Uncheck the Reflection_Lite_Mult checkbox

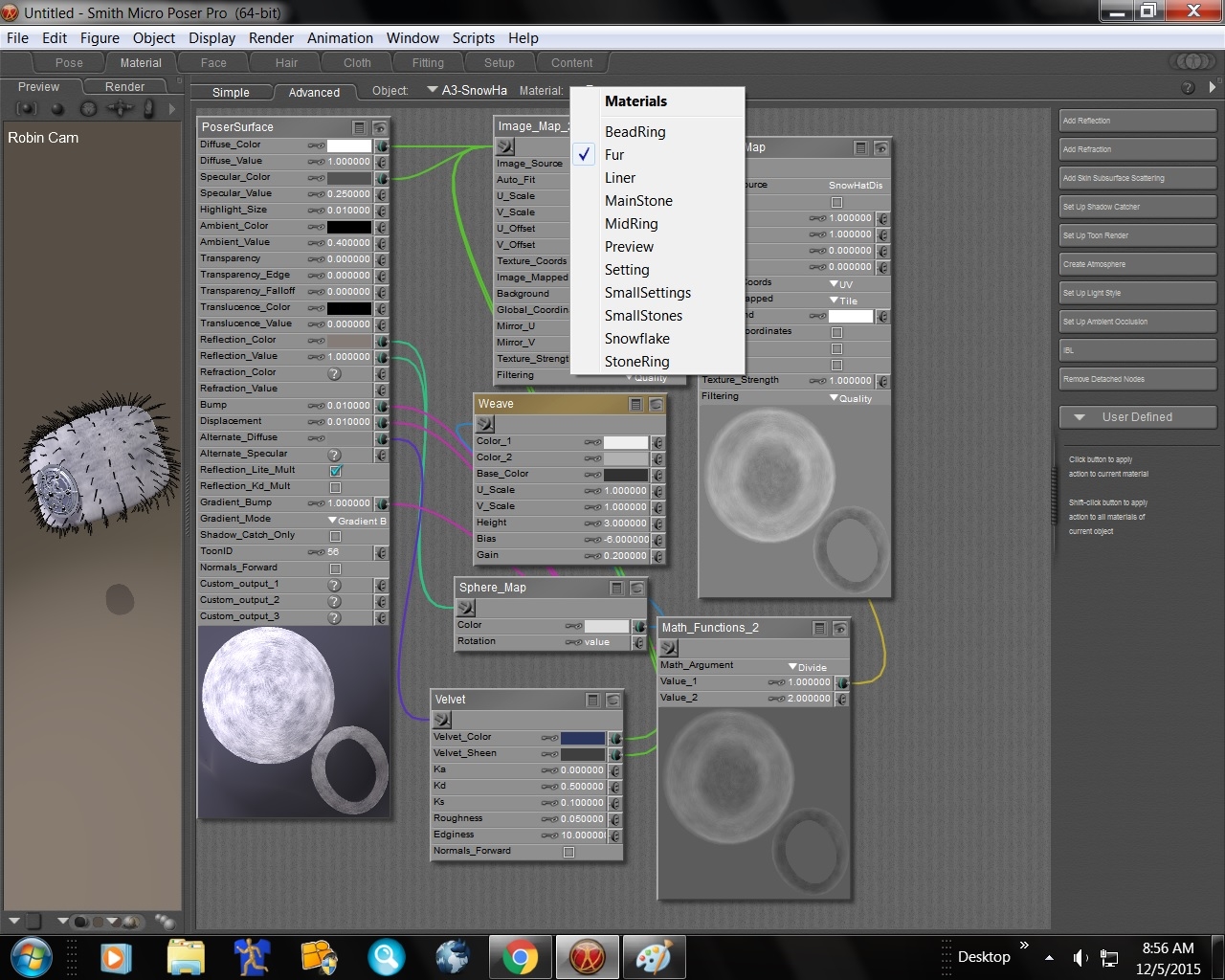coord(334,469)
